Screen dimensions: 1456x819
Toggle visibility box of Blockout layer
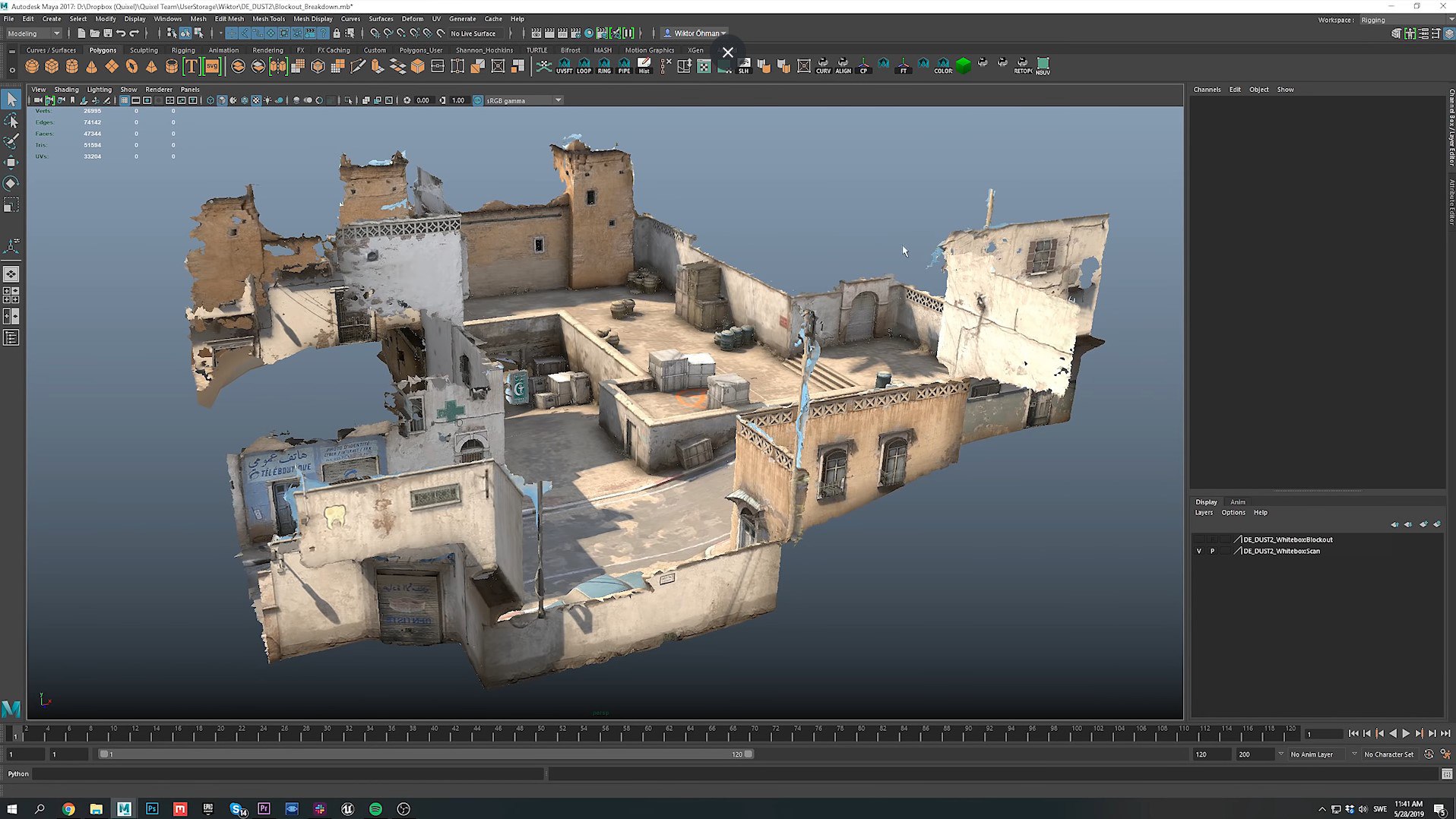(x=1199, y=539)
